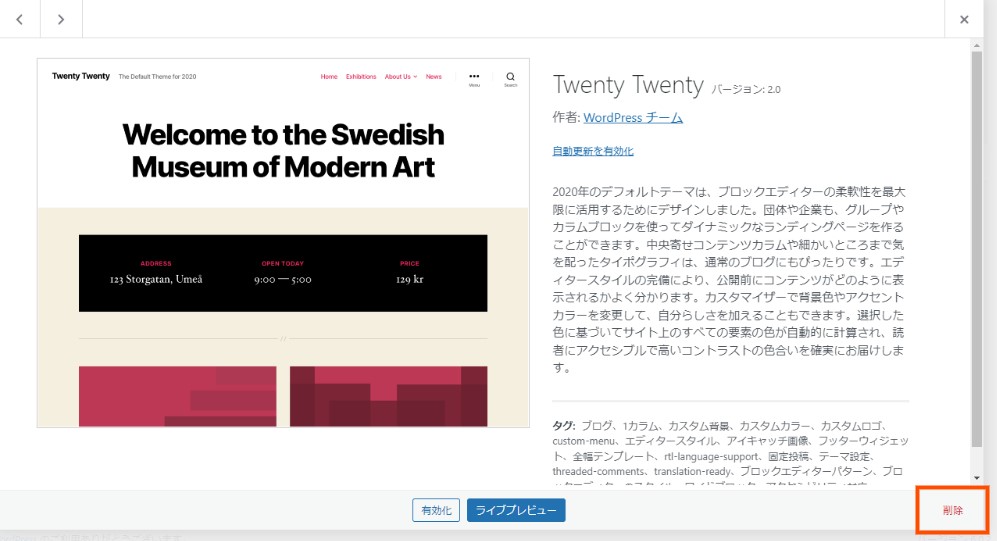
Task: Delete the theme using 削除 link
Action: [953, 510]
